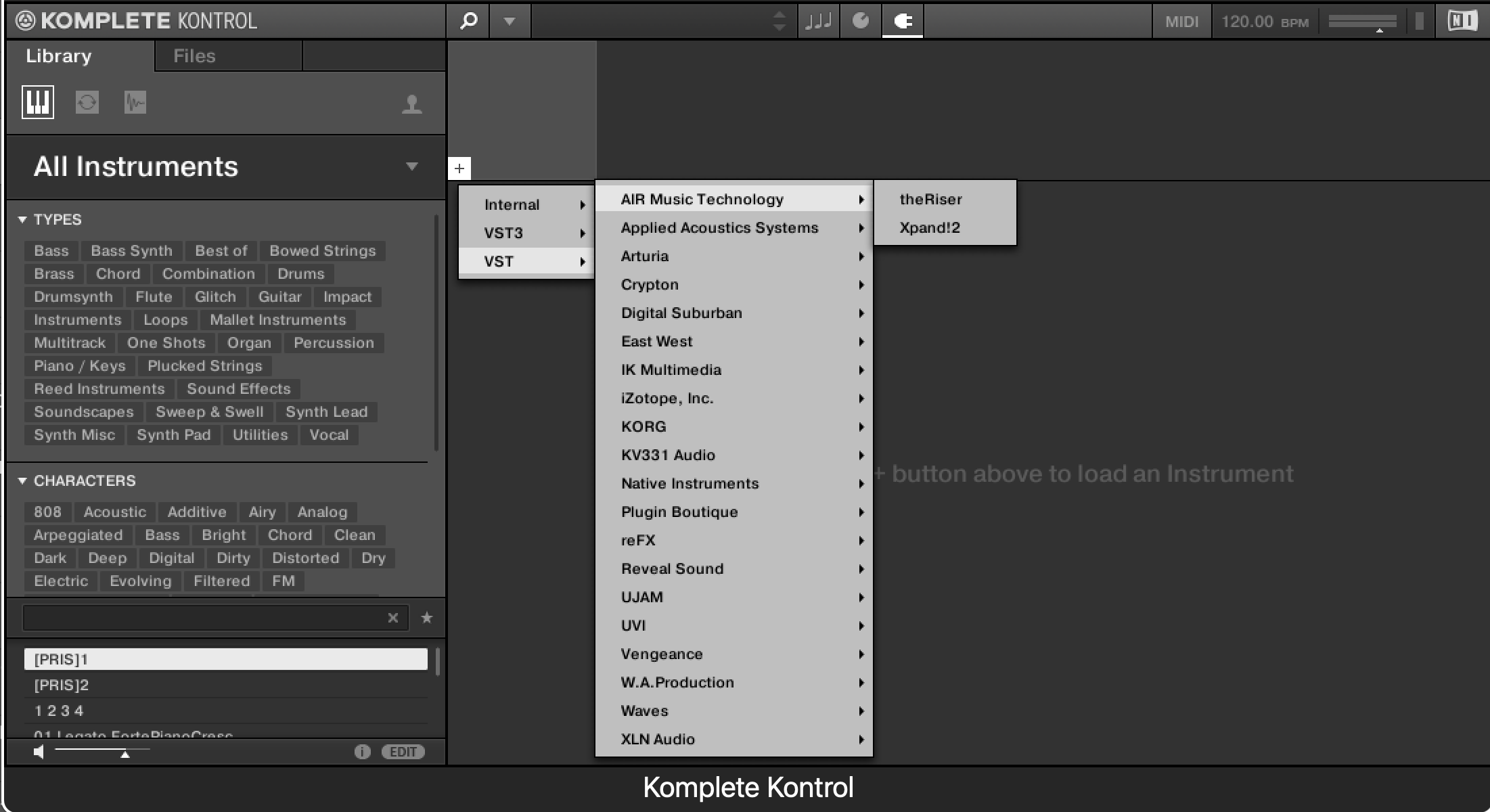Select the one-shots waveform icon
This screenshot has width=1490, height=812.
135,102
